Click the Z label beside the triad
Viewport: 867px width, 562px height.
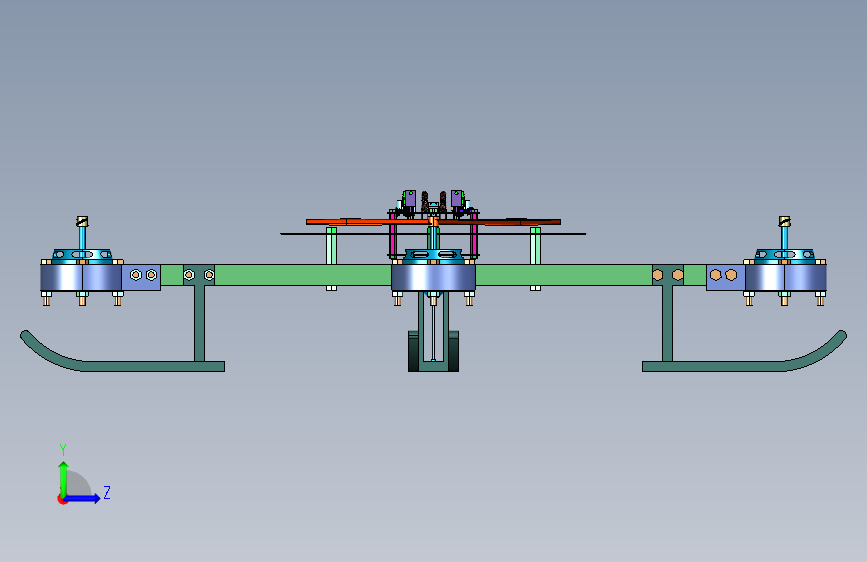[x=107, y=492]
